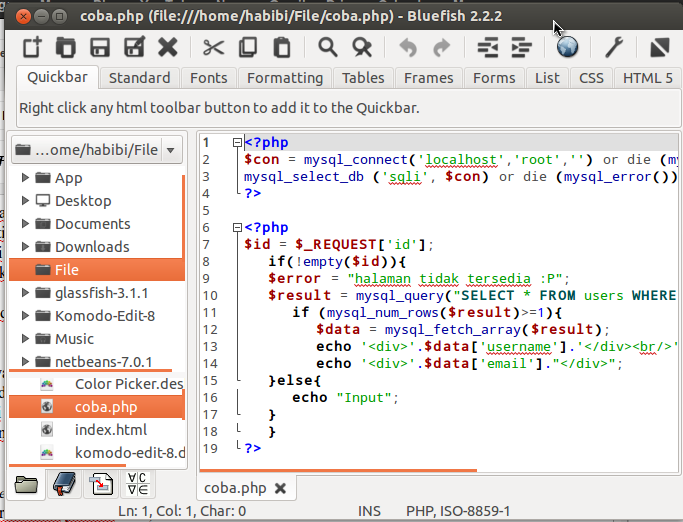Switch to the Standard tab
This screenshot has height=522, width=683.
click(139, 78)
